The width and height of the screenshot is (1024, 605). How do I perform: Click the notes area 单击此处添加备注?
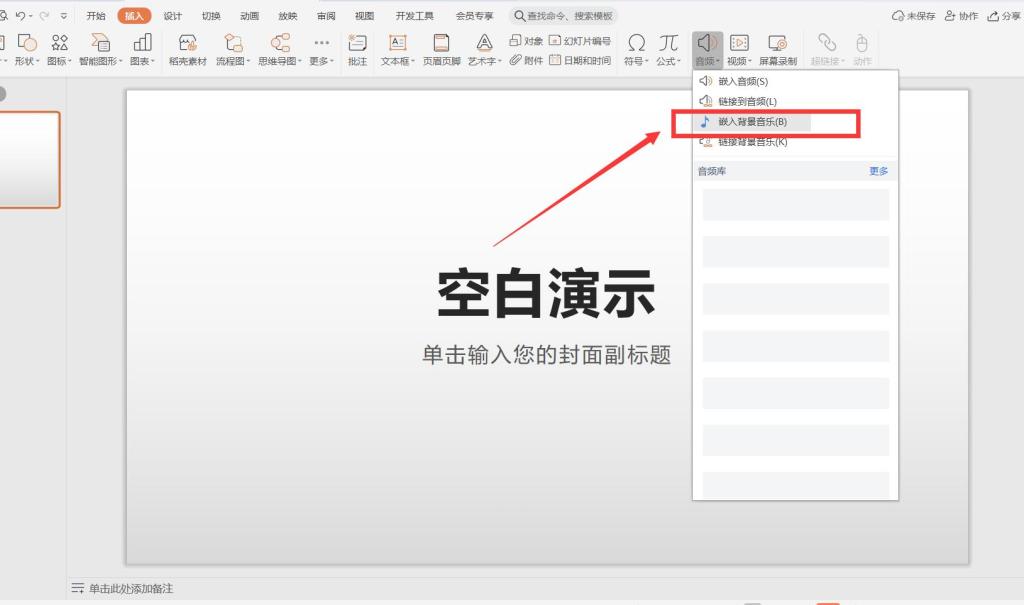coord(131,589)
